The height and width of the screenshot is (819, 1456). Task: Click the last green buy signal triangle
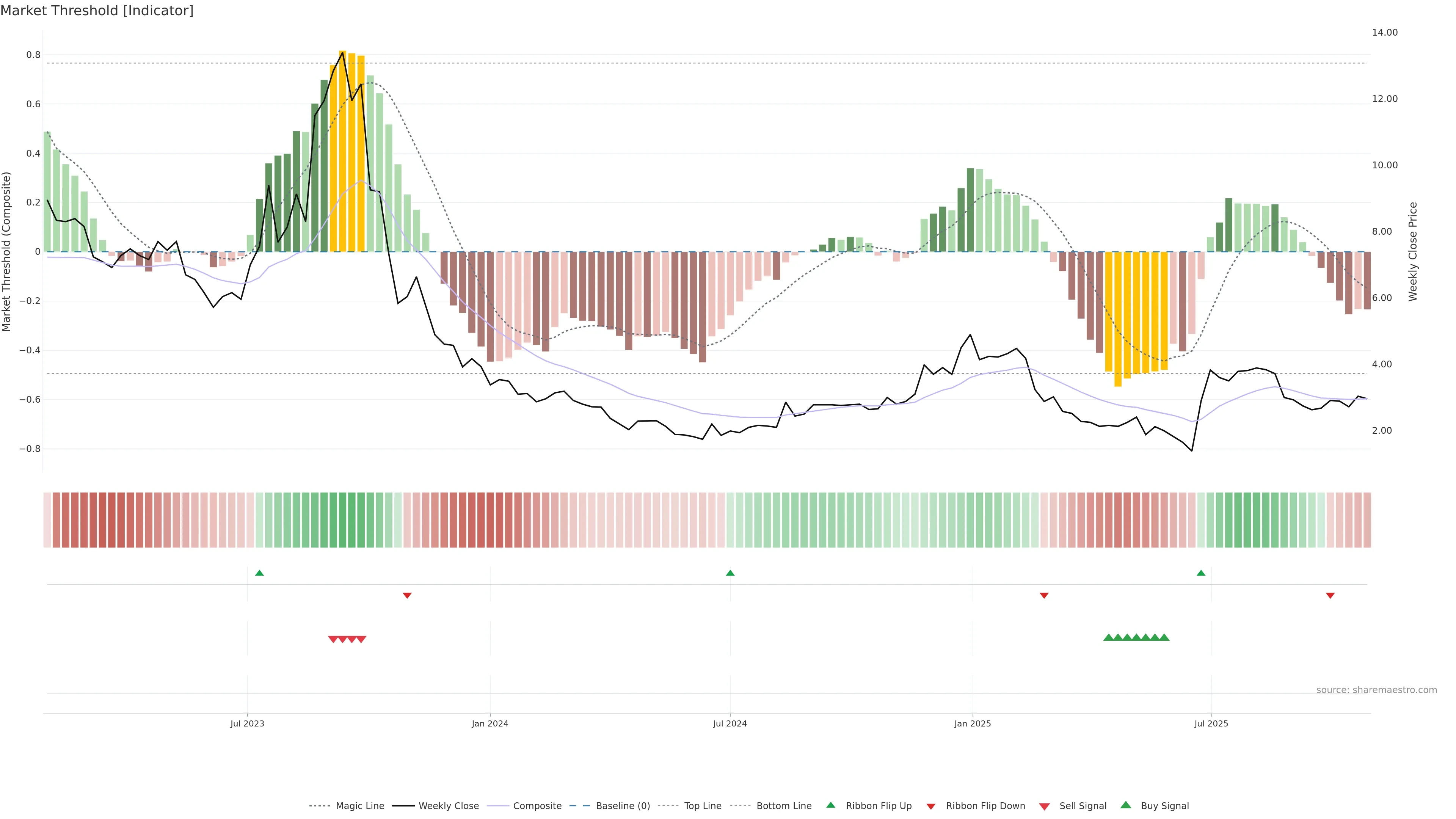tap(1164, 637)
